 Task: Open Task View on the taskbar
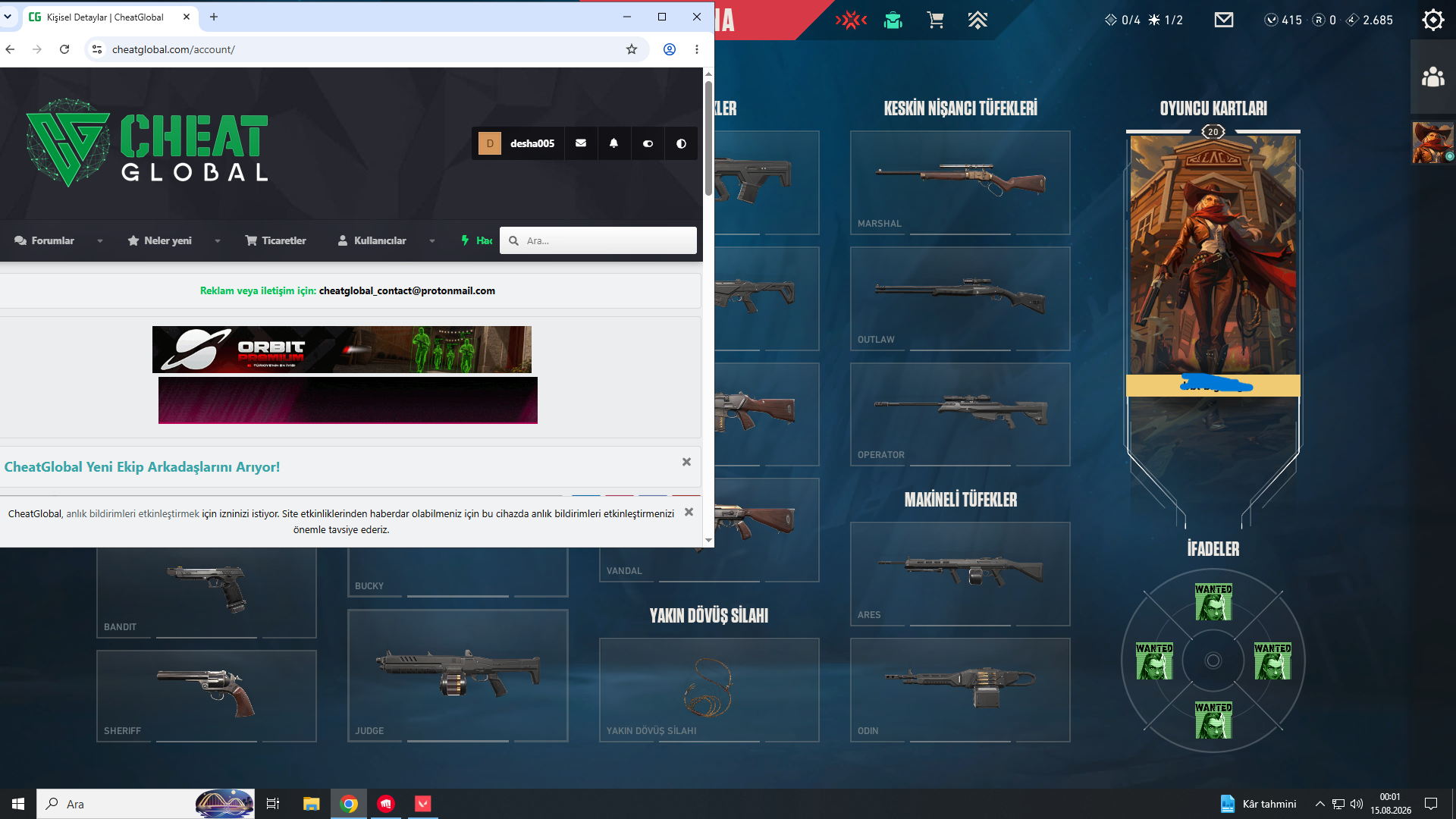[x=273, y=804]
